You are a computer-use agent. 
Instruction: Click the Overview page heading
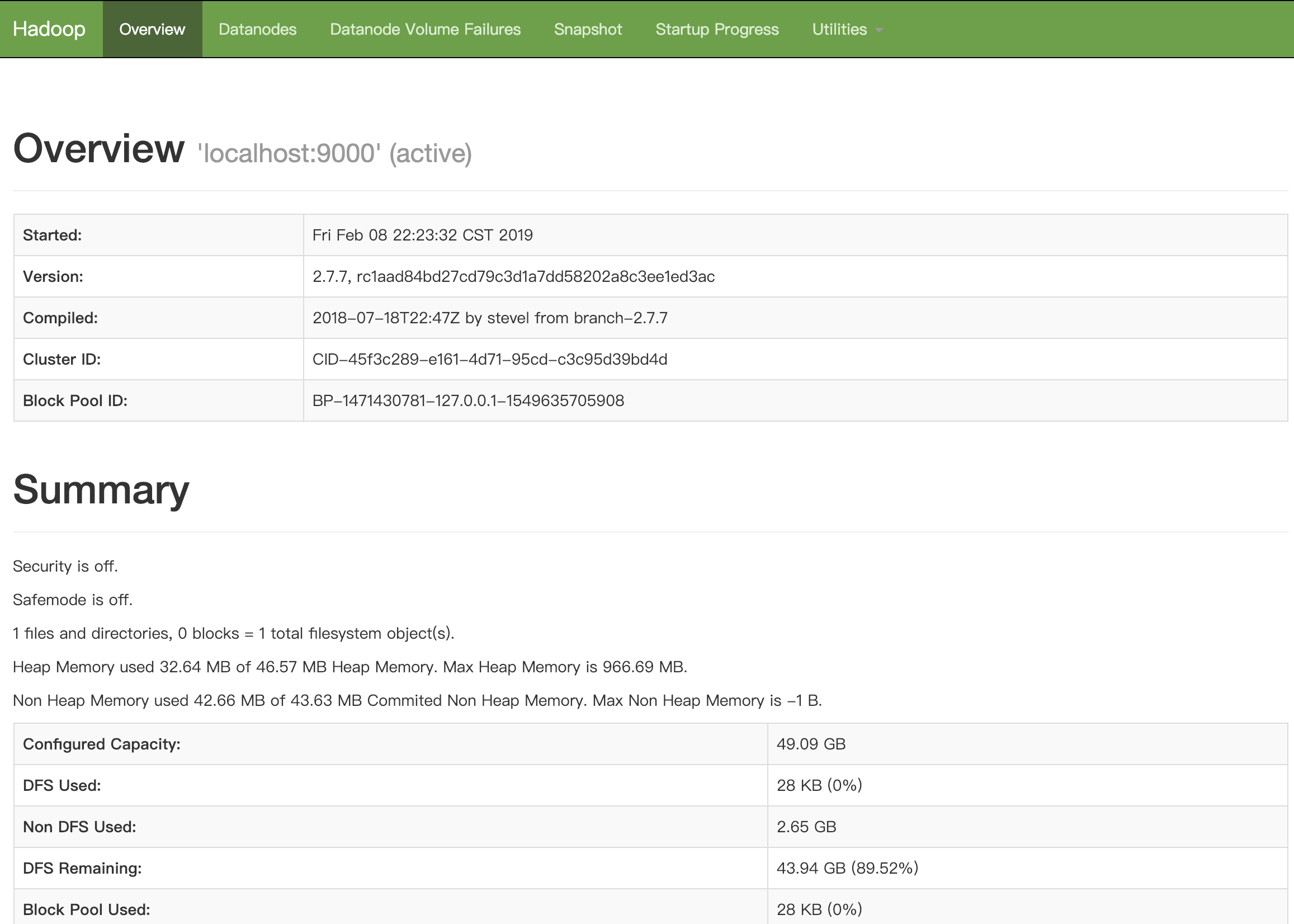point(98,149)
